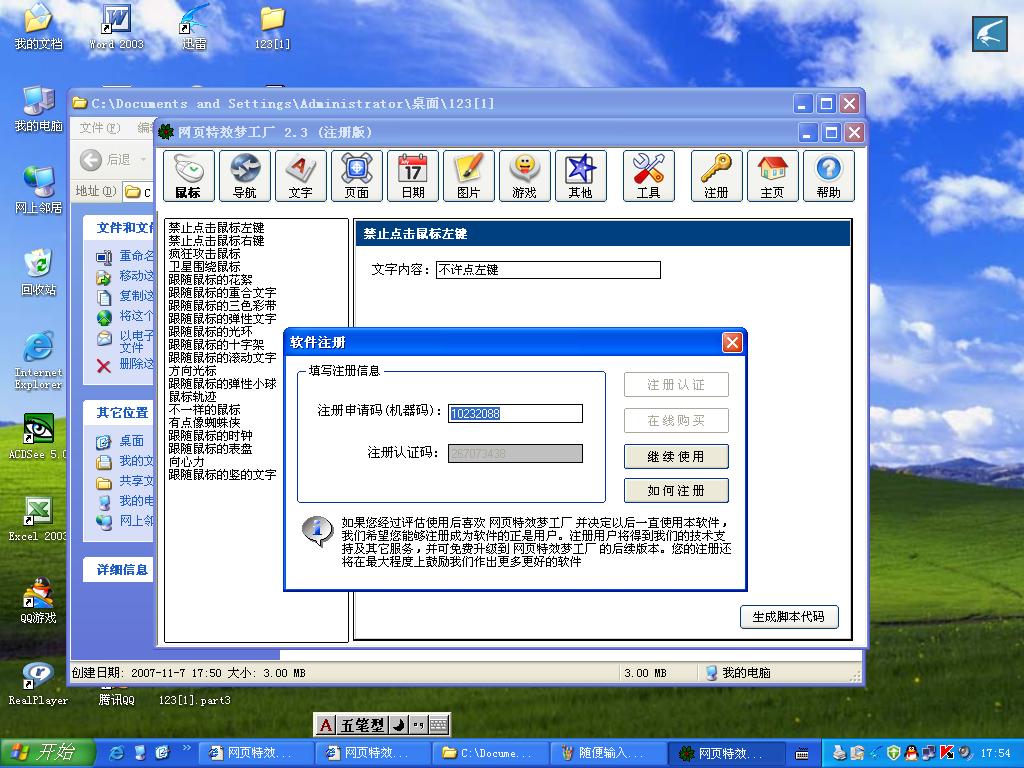Click the 注册认证码 input field
Screen dimensions: 1024x768
click(515, 453)
